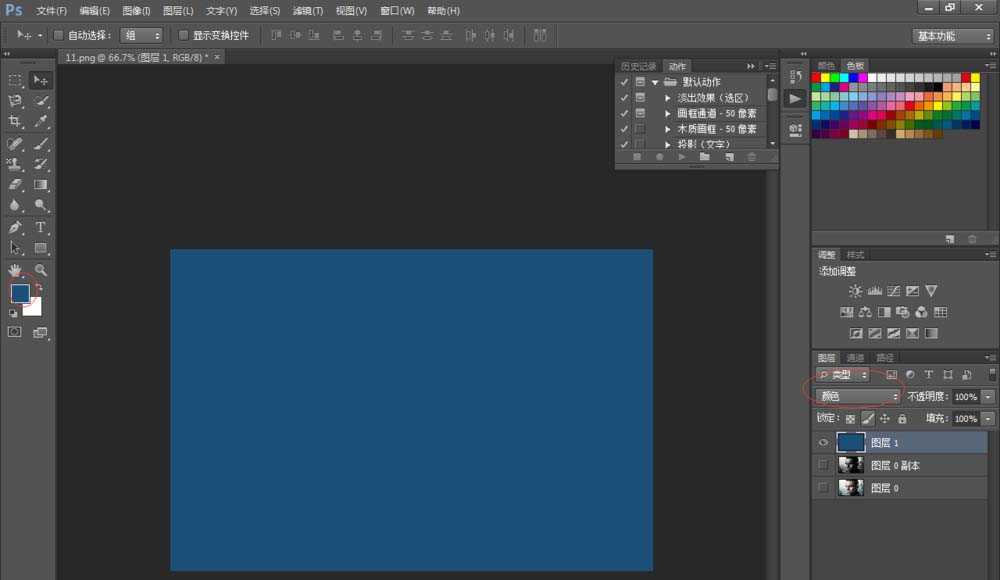The width and height of the screenshot is (1000, 580).
Task: Switch to the 通道 tab
Action: coord(855,358)
